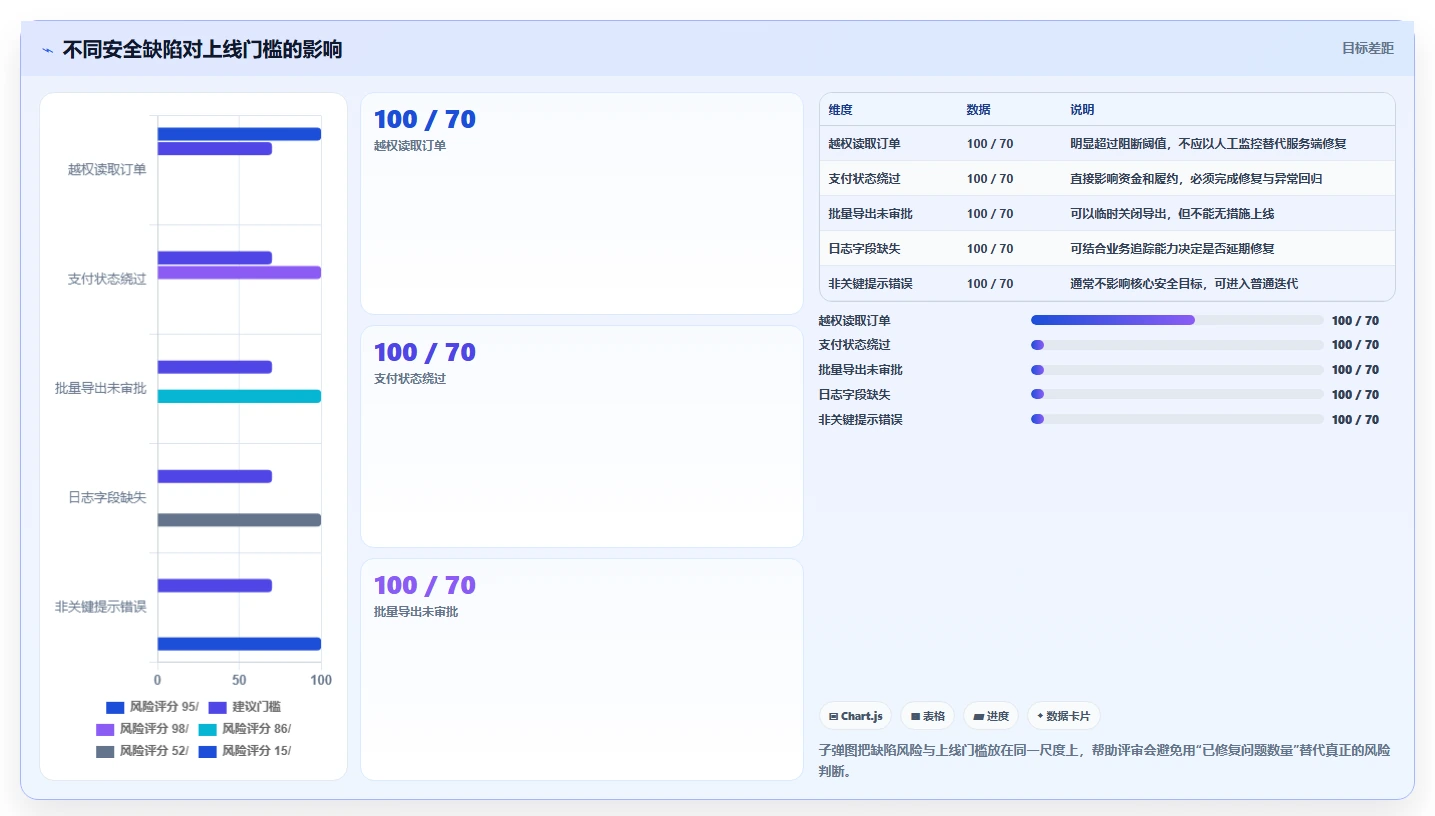
Task: Click the 支付状态绕过 progress bar
Action: point(1177,345)
